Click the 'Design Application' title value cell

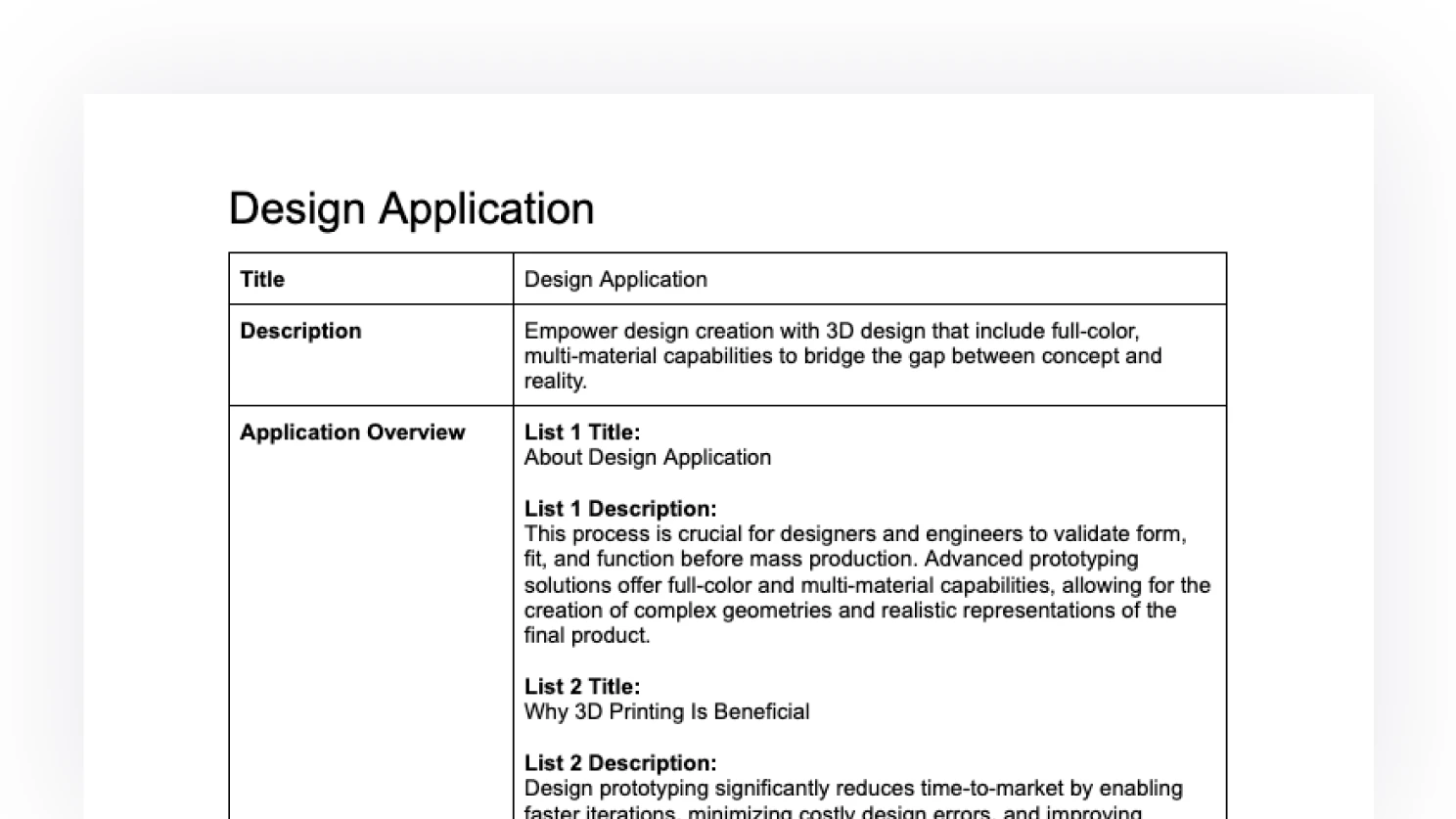(870, 279)
